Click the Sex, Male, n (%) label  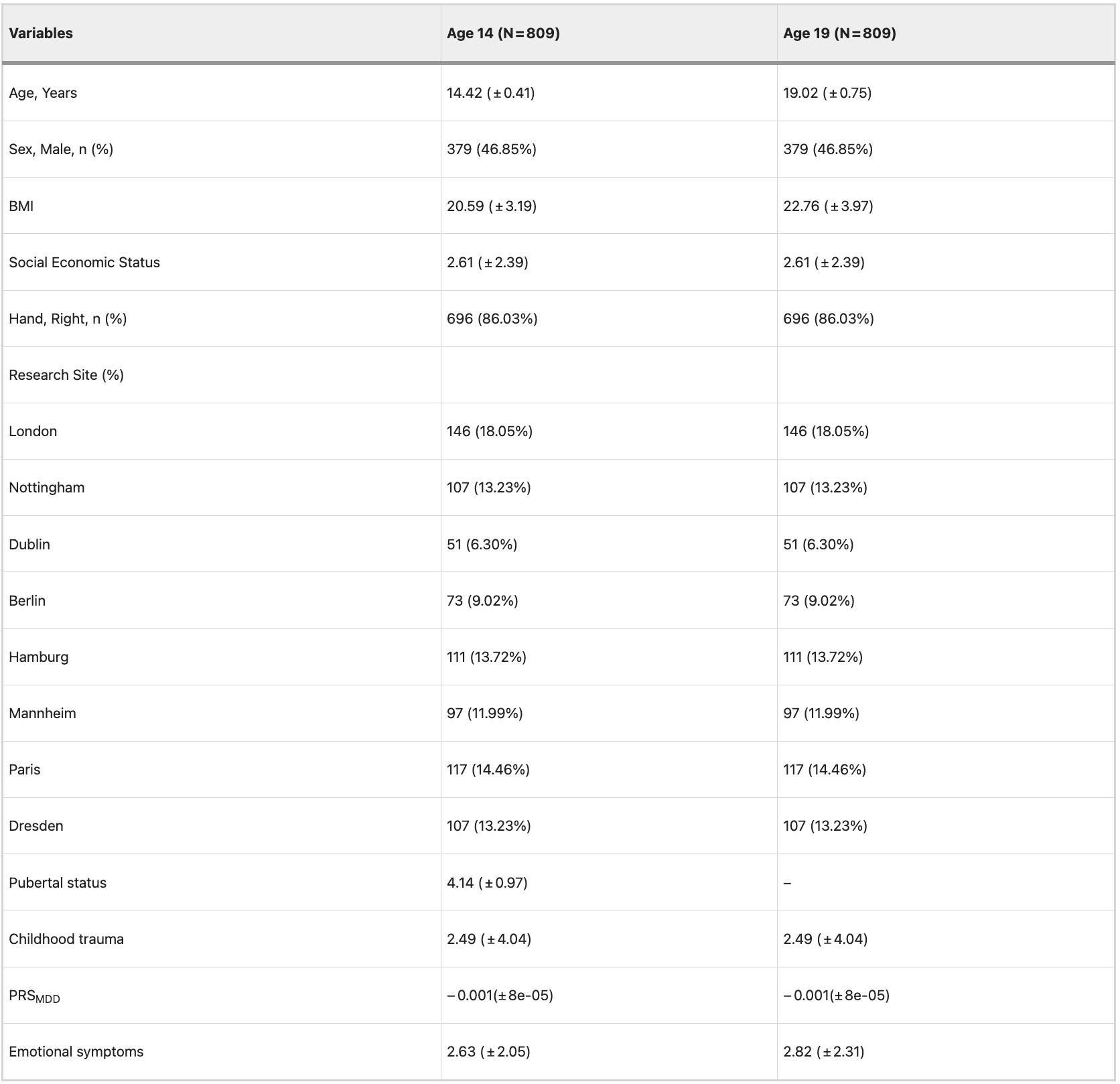click(x=61, y=149)
